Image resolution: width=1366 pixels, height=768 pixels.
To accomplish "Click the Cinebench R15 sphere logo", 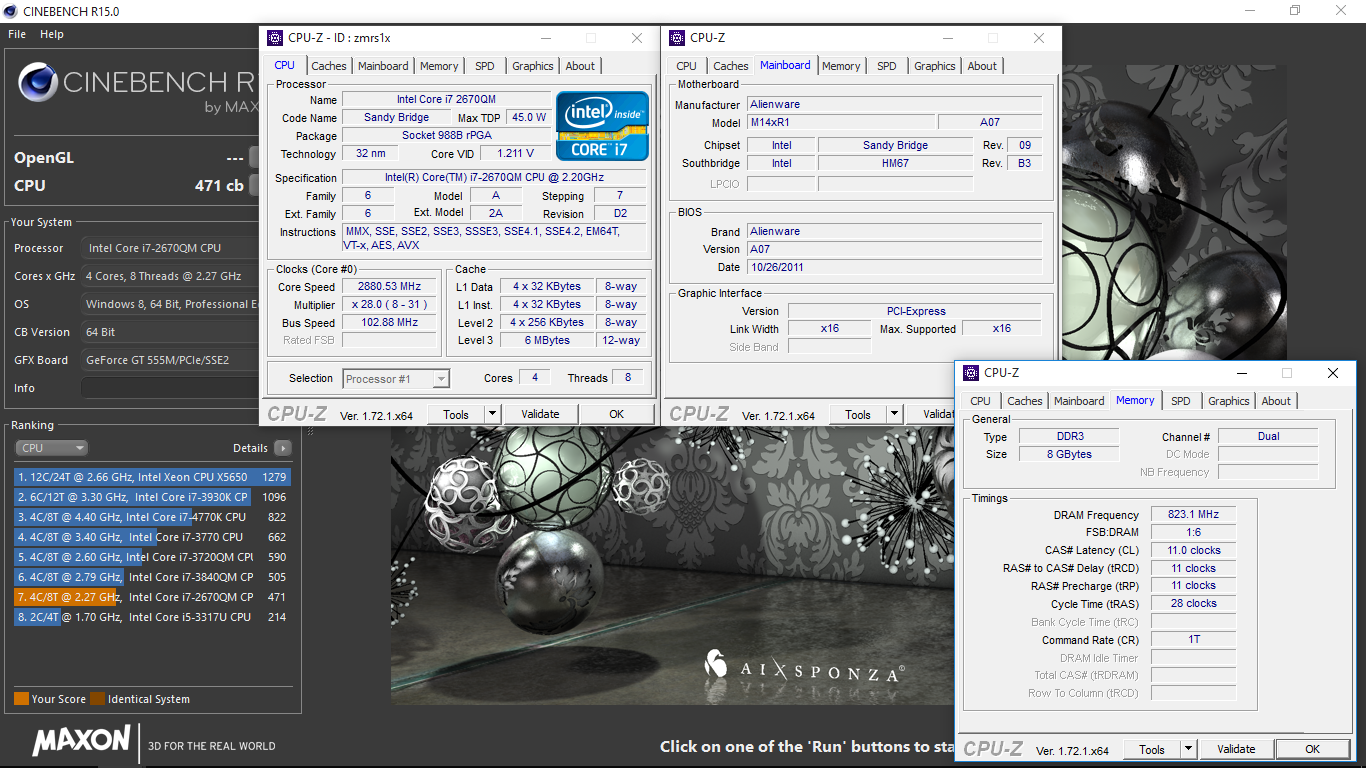I will click(37, 83).
